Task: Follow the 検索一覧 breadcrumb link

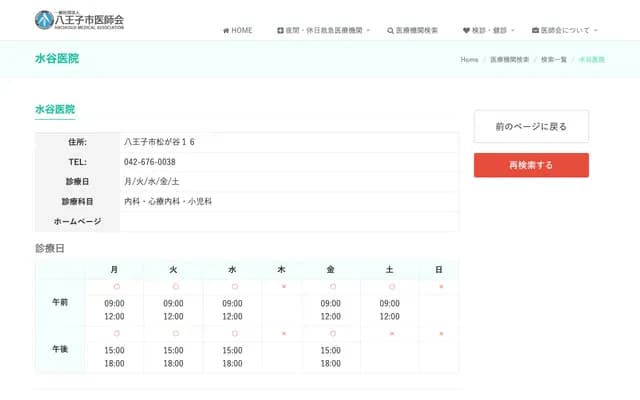Action: (x=553, y=60)
